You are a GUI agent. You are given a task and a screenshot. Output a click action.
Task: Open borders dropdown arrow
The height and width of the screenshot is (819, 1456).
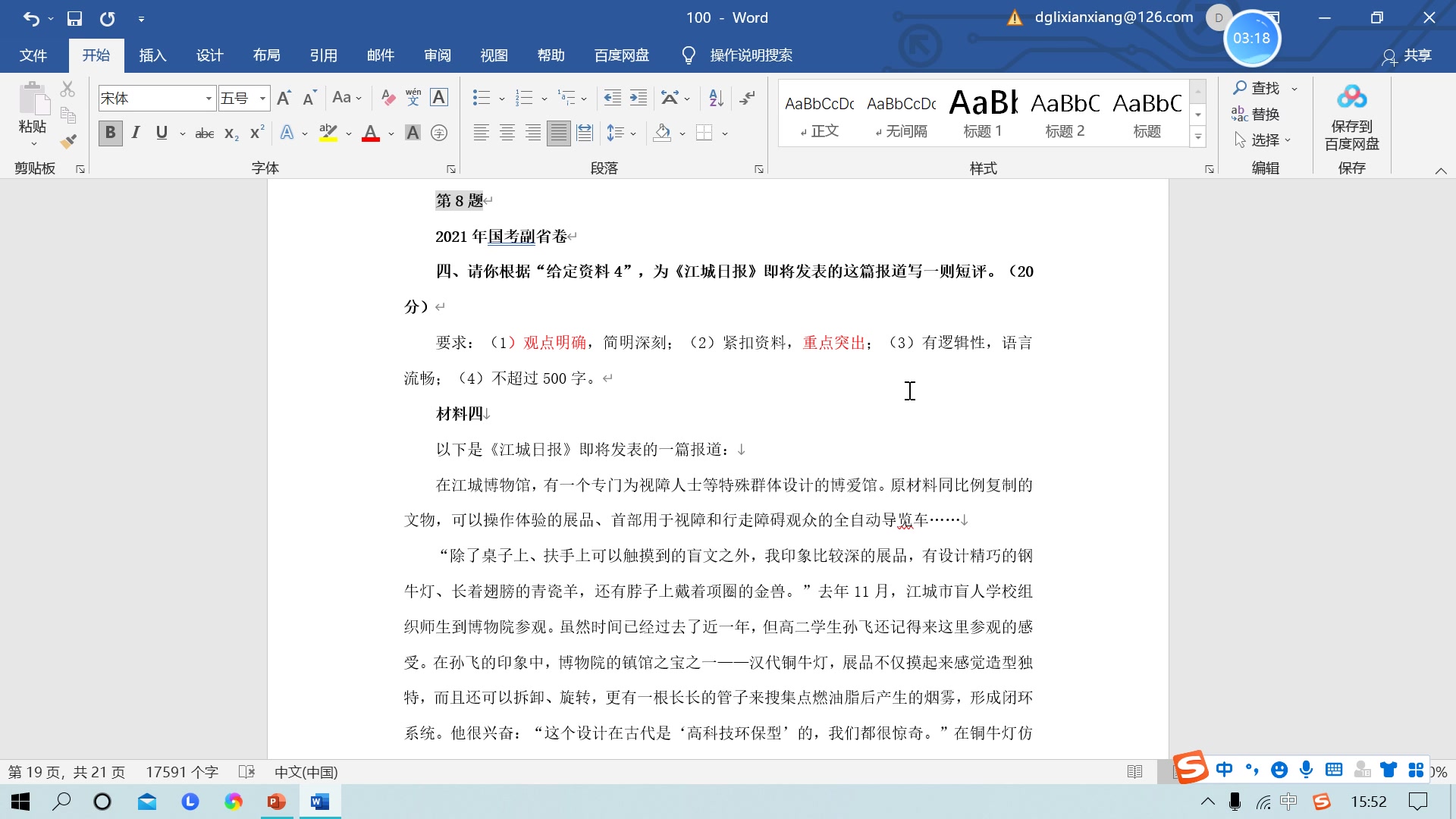[725, 133]
